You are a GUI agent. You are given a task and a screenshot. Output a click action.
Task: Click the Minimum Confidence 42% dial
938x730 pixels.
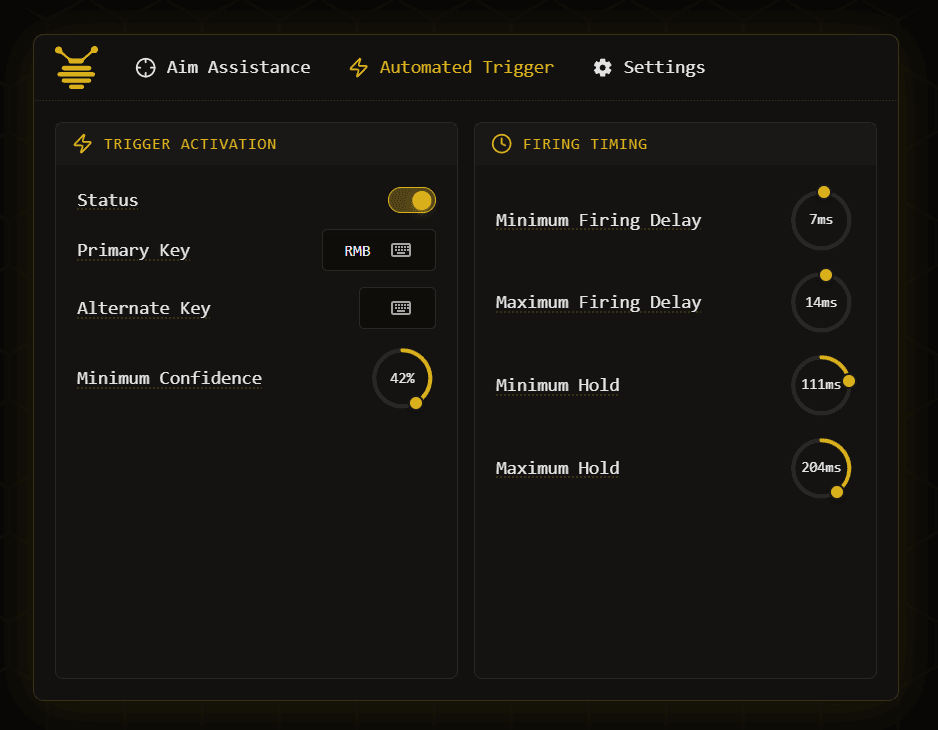coord(402,378)
